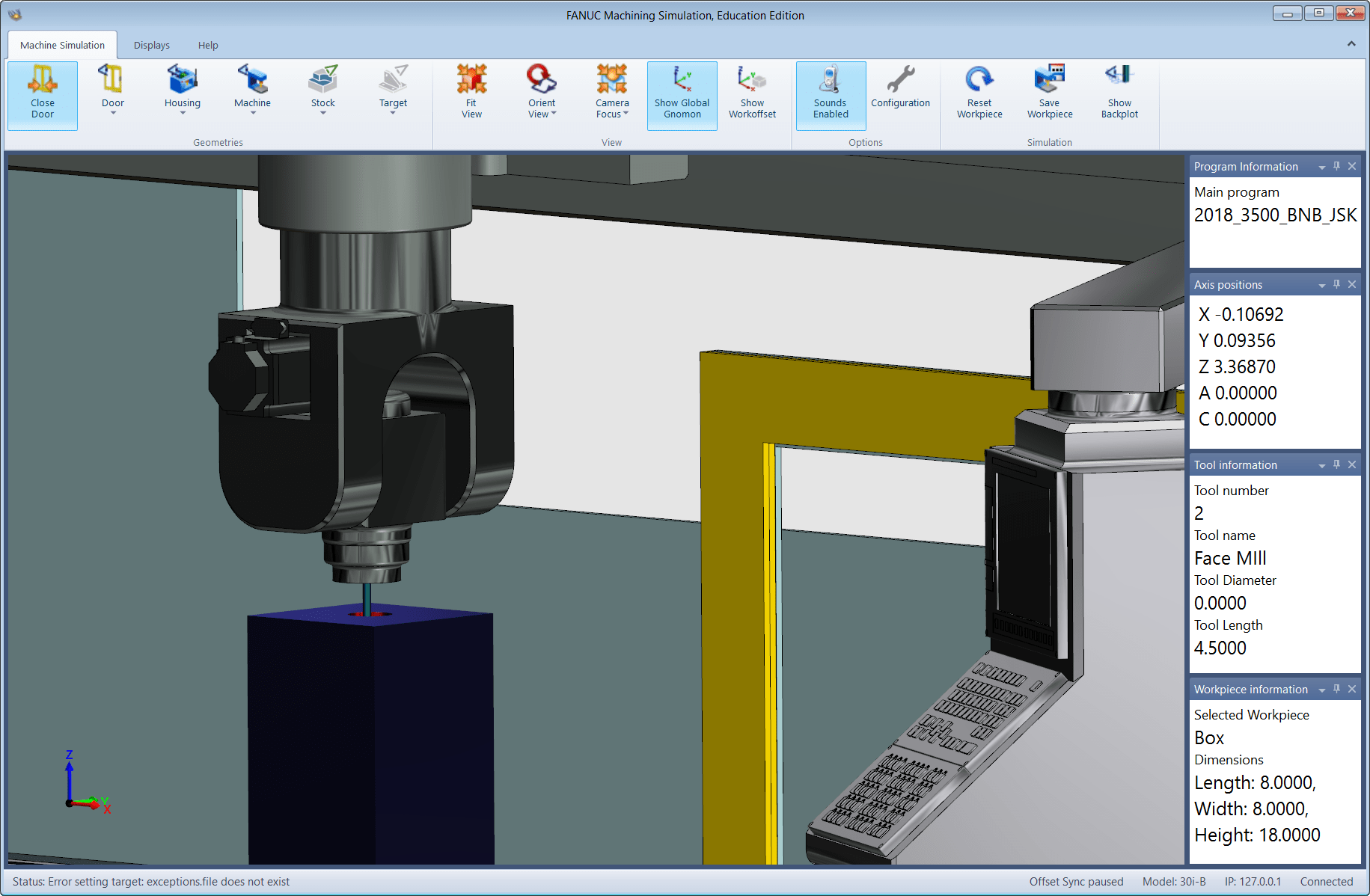This screenshot has height=896, width=1370.
Task: Select the Fit View tool
Action: pos(471,94)
